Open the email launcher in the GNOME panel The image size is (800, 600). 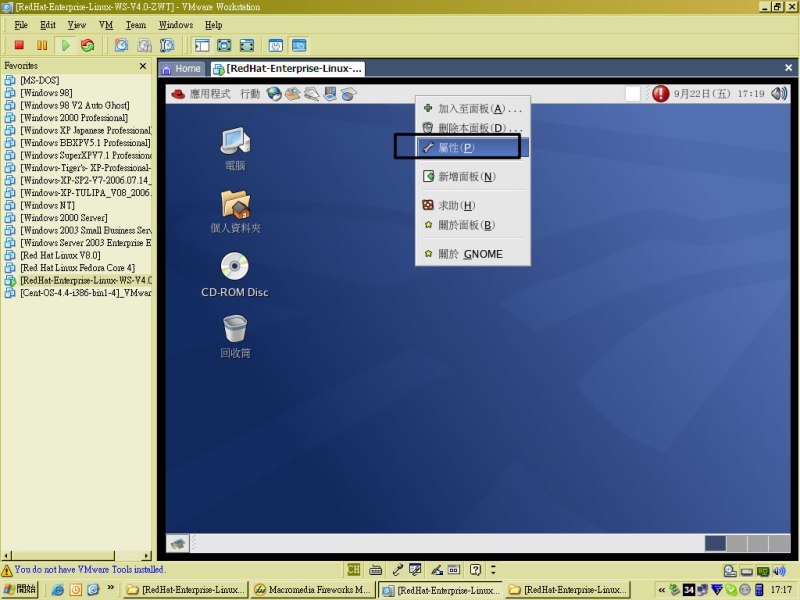pyautogui.click(x=293, y=94)
